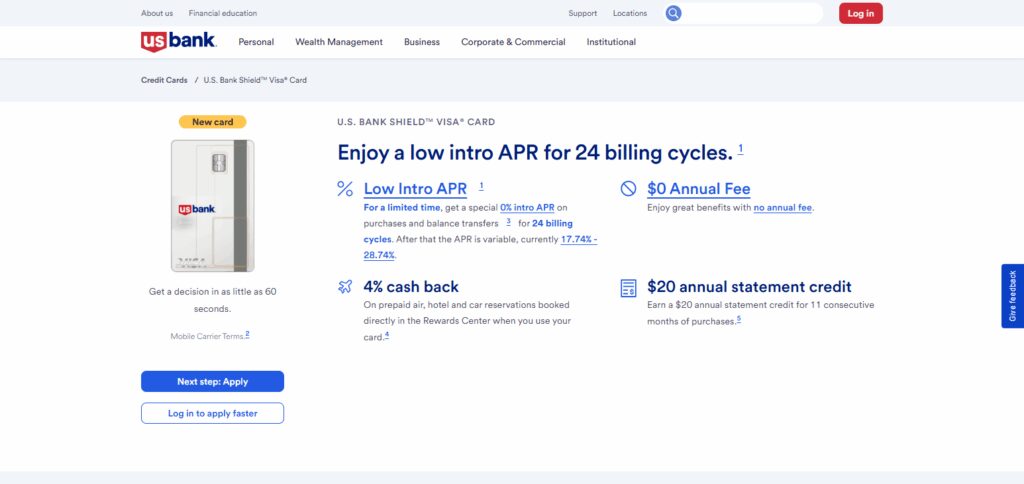
Task: Click the red Log in button
Action: point(861,13)
